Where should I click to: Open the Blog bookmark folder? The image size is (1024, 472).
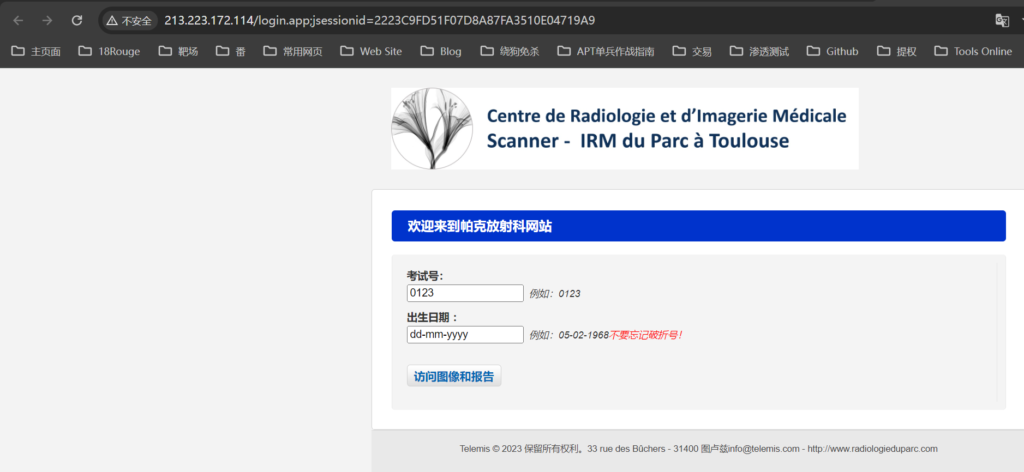tap(441, 52)
